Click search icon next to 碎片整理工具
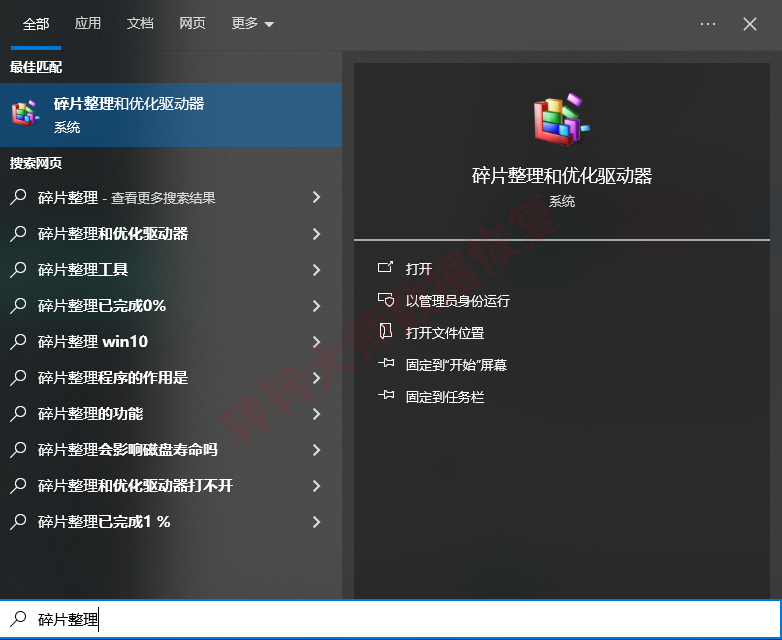The width and height of the screenshot is (782, 640). click(18, 269)
